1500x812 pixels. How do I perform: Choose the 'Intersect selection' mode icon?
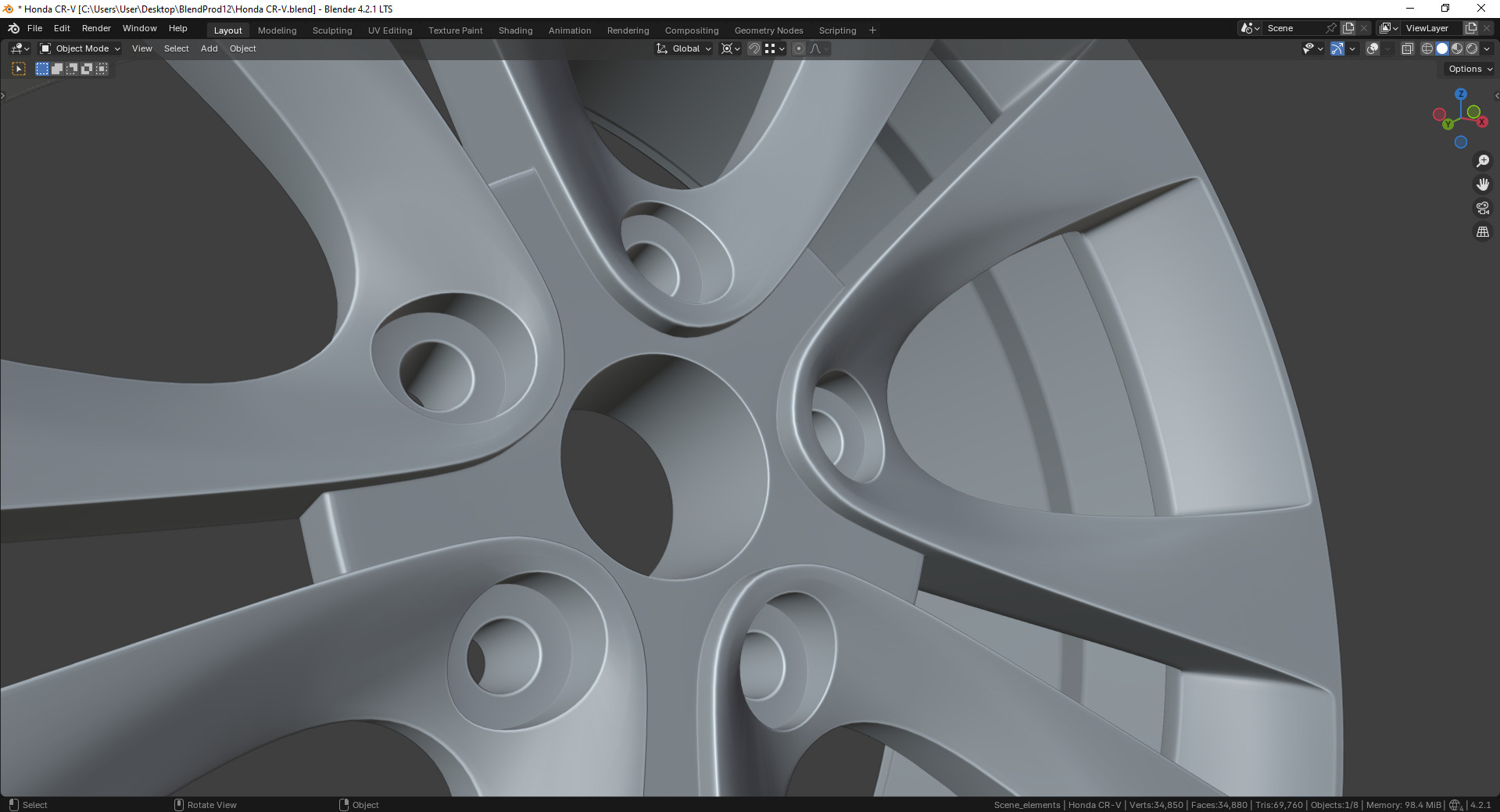tap(102, 69)
